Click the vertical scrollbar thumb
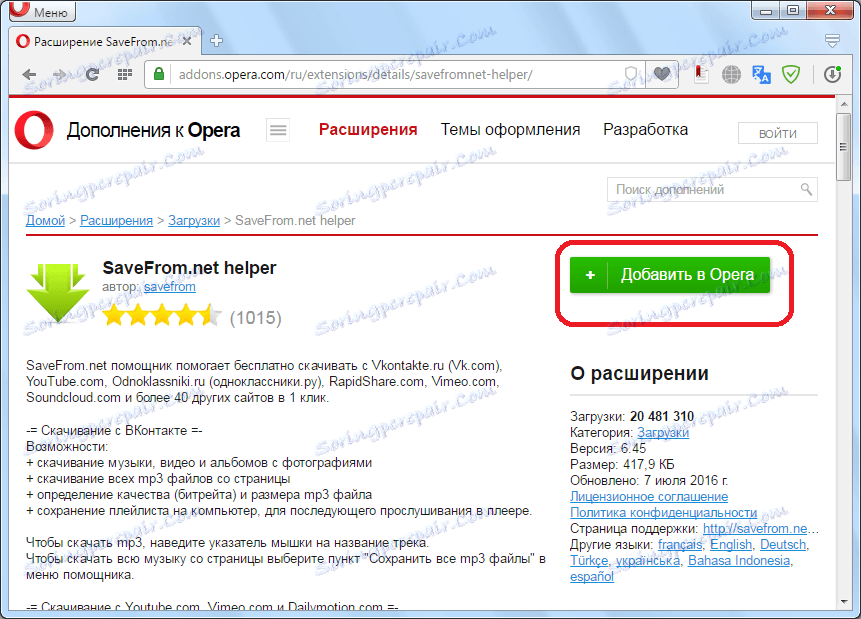This screenshot has width=861, height=619. pos(843,147)
